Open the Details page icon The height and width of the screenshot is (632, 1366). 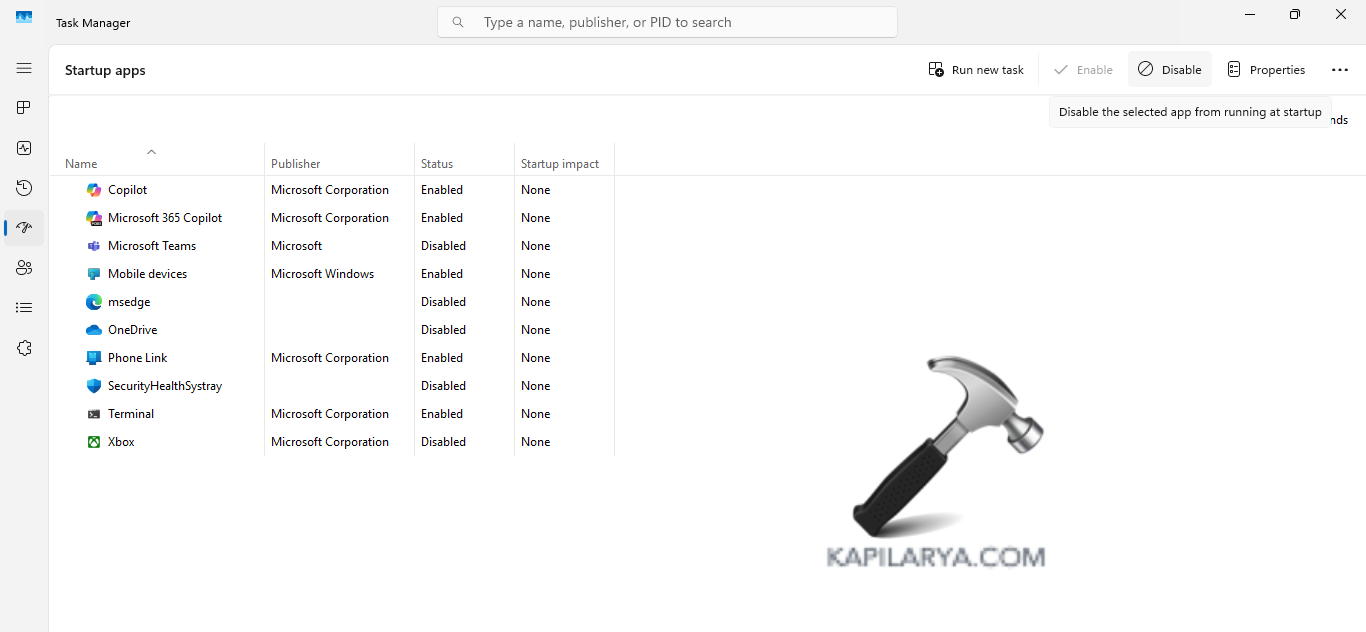coord(24,308)
